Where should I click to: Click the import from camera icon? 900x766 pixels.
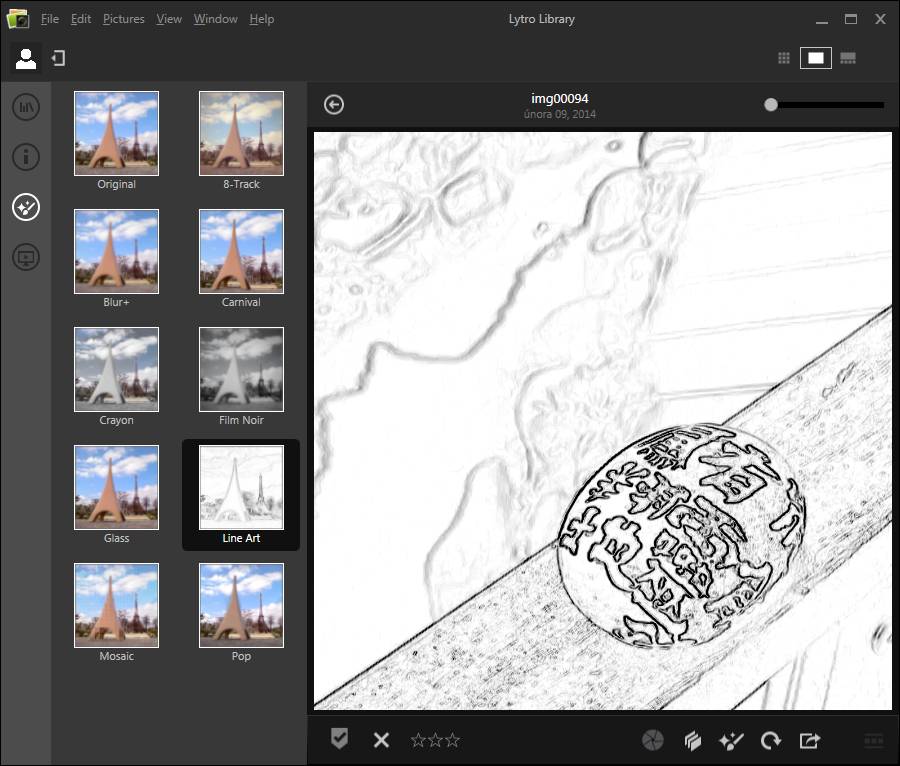pyautogui.click(x=58, y=59)
